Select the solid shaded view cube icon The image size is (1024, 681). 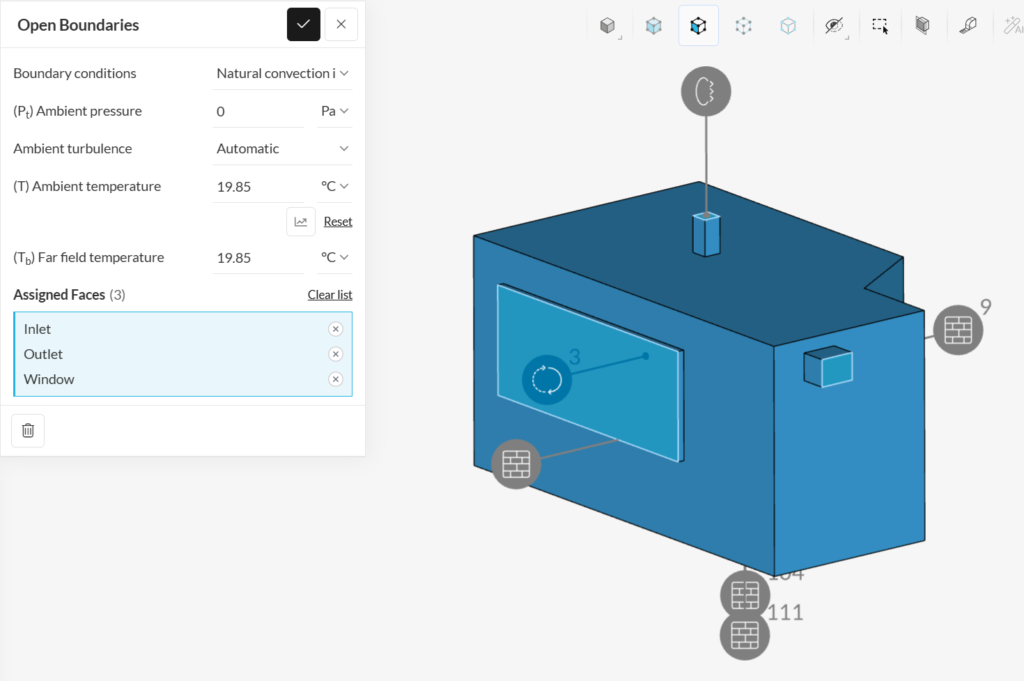pyautogui.click(x=607, y=25)
